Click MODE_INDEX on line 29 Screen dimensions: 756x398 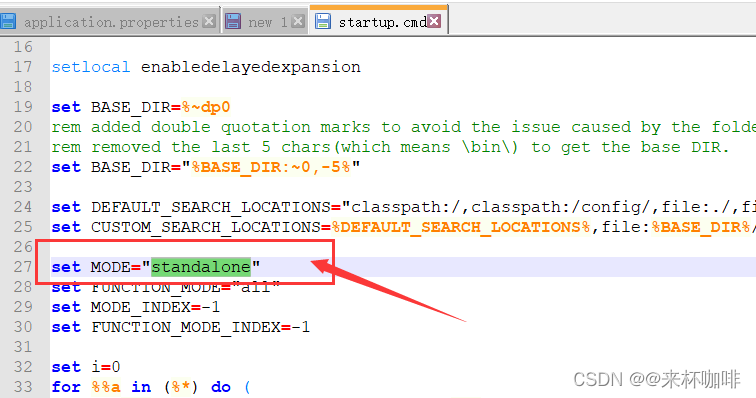[x=141, y=307]
